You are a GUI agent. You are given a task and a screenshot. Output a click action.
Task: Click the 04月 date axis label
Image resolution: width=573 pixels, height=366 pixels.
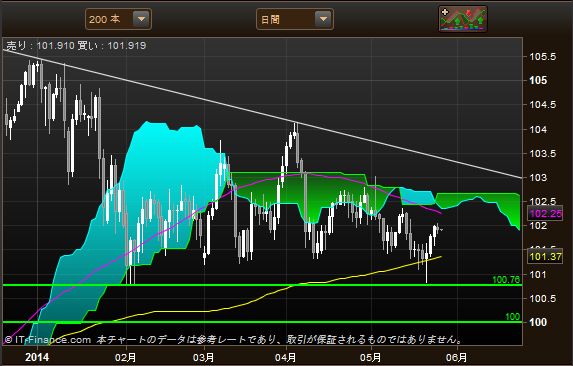285,357
